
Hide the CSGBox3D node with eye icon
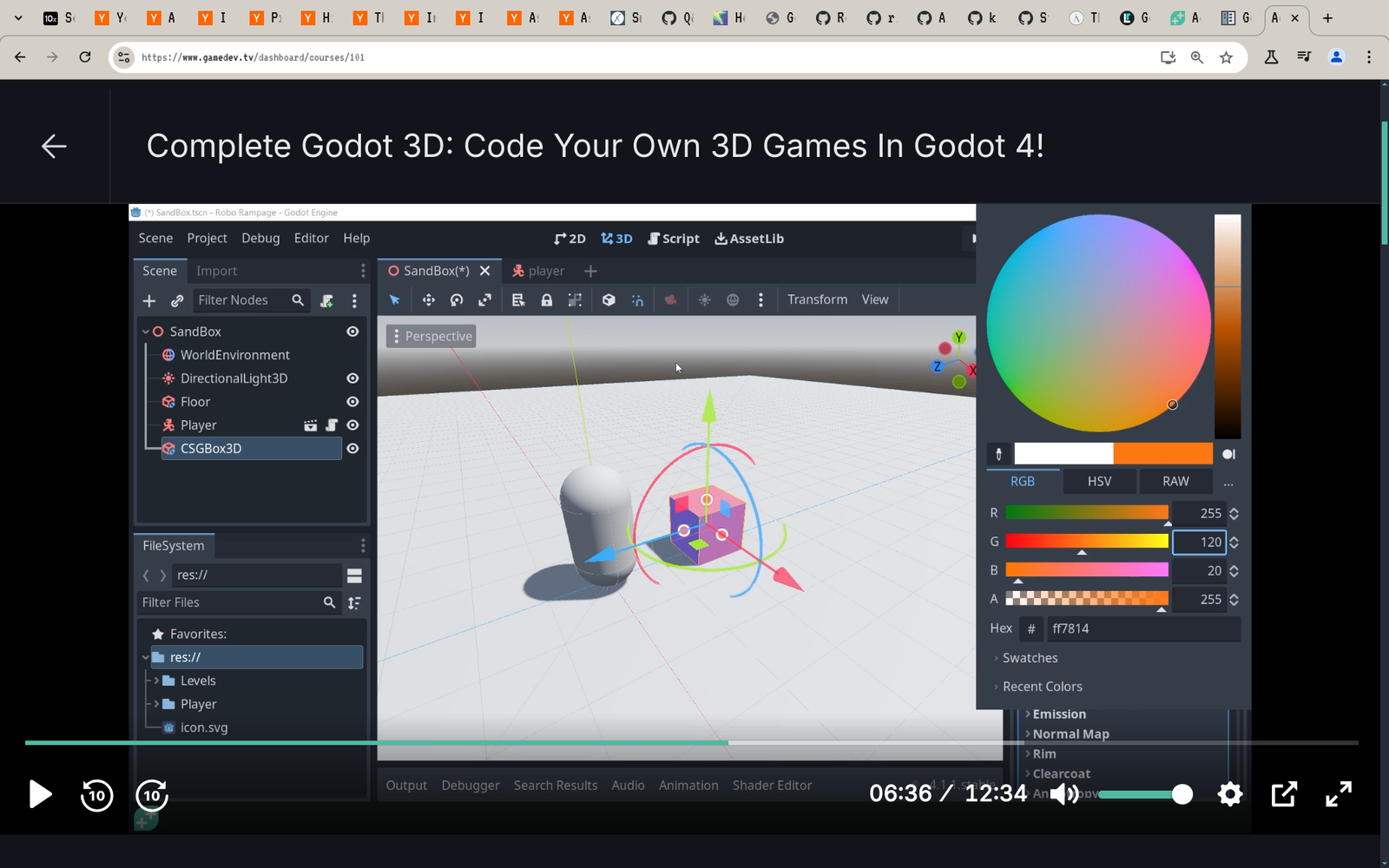click(x=352, y=449)
